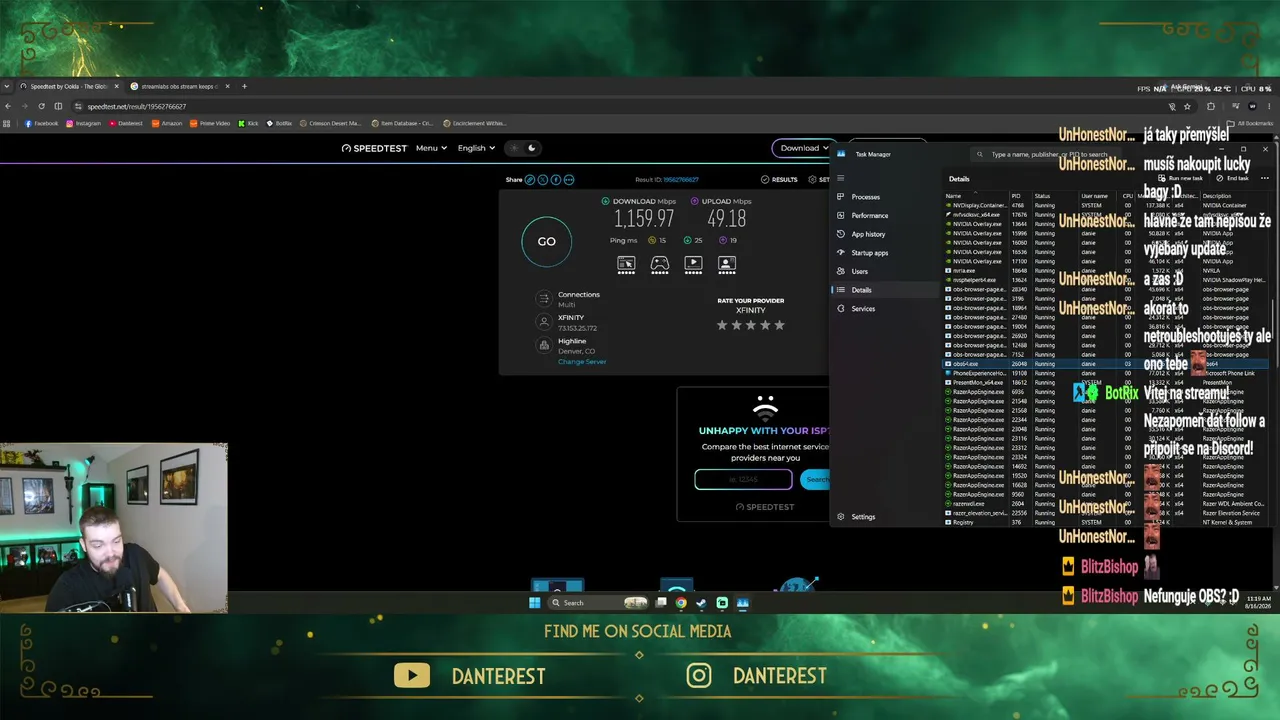This screenshot has width=1280, height=720.
Task: Select the Registry process row
Action: point(1106,522)
